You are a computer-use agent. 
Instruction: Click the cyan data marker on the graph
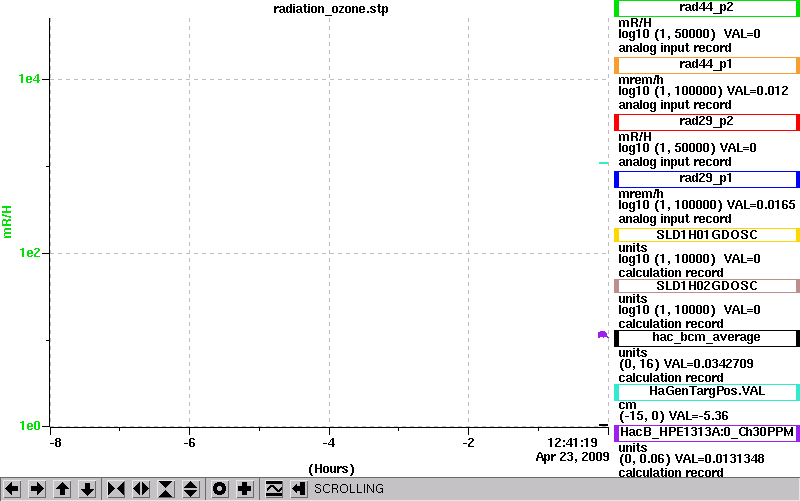click(604, 163)
